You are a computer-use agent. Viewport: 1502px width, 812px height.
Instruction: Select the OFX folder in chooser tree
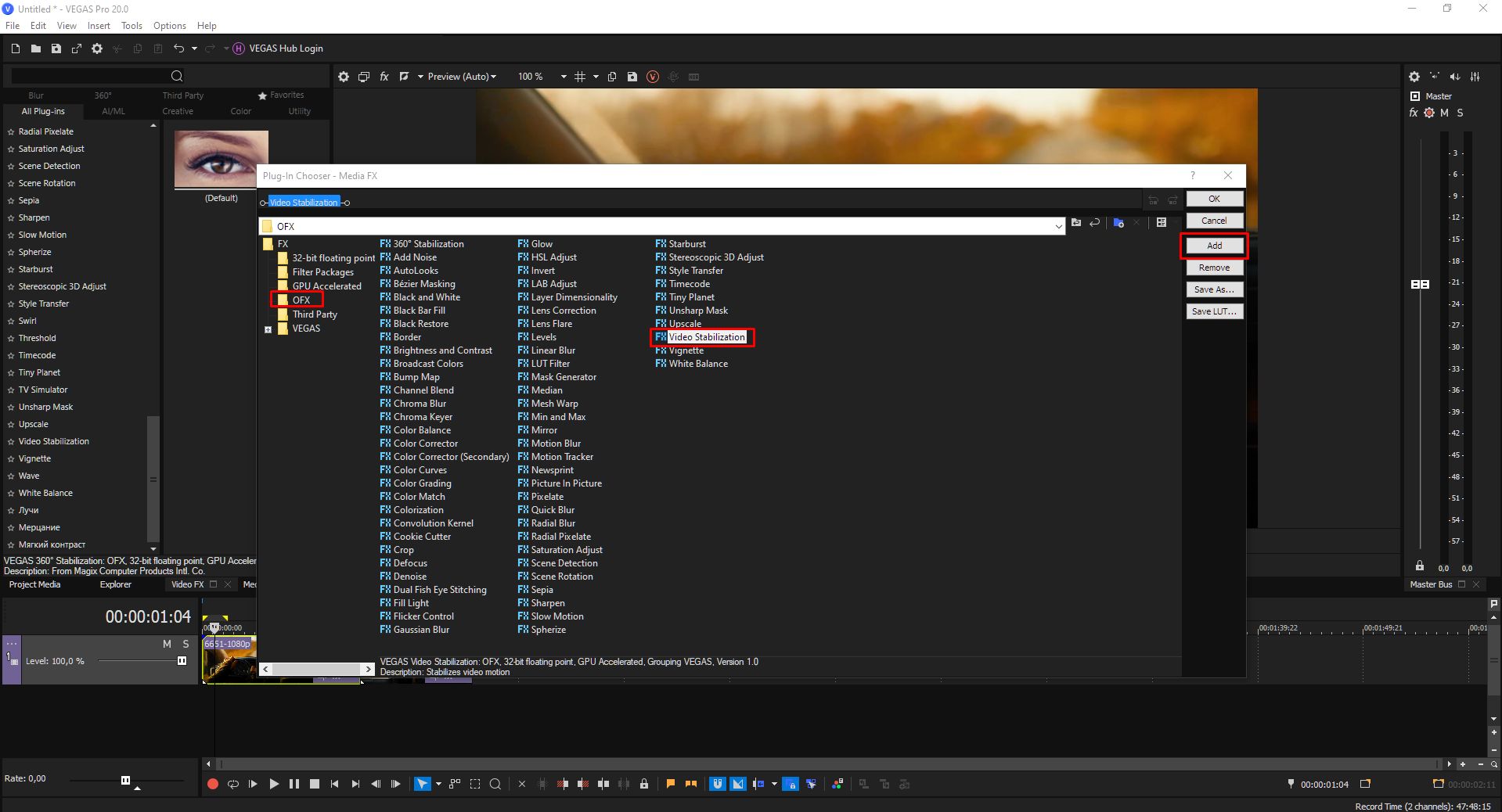[x=301, y=300]
